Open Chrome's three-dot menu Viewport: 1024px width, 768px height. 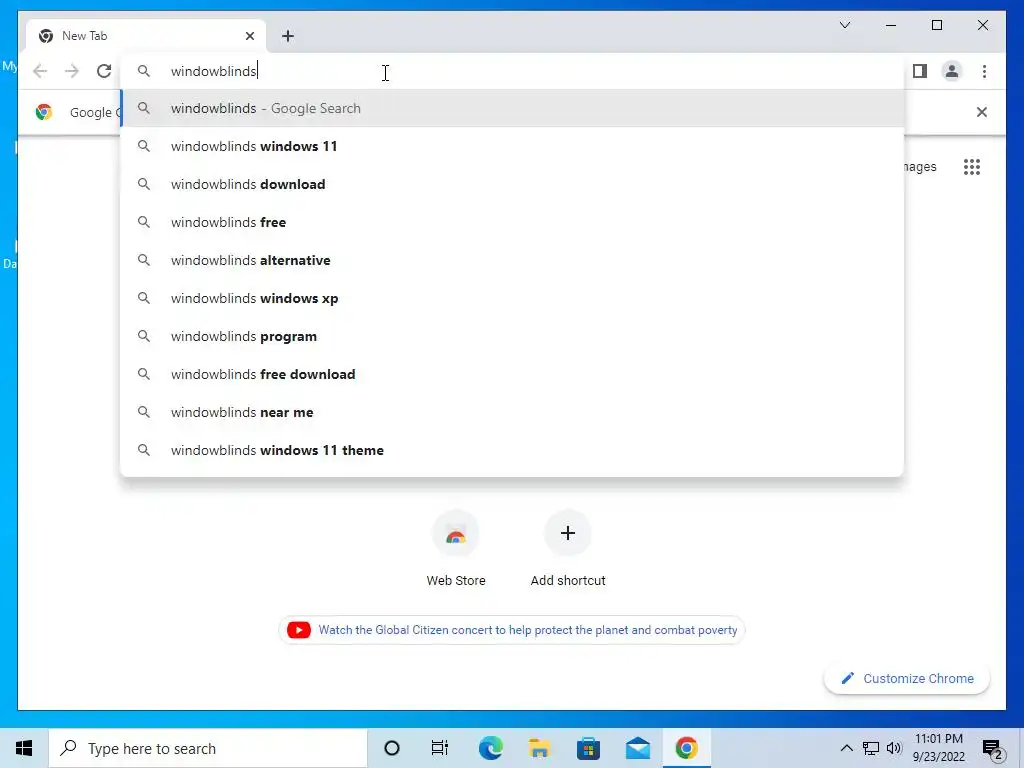[984, 71]
